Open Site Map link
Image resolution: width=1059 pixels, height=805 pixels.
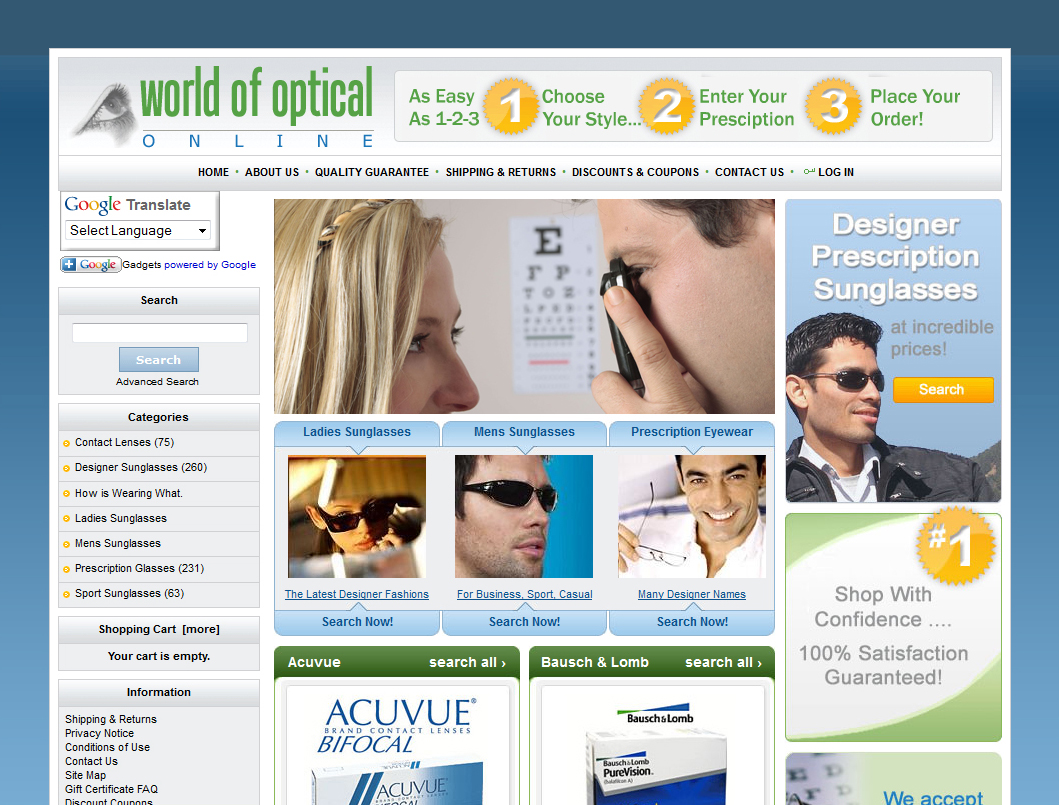85,775
